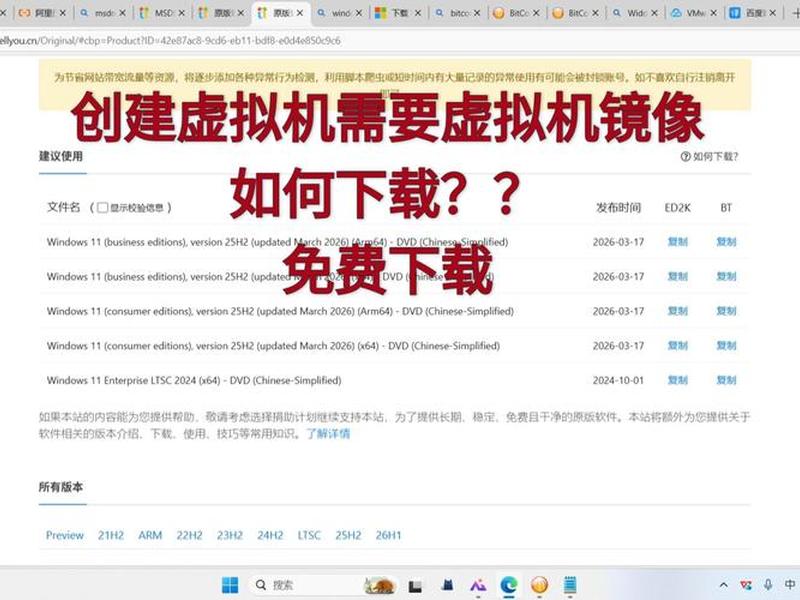Click the taskbar 搜索 search box
The width and height of the screenshot is (800, 600).
321,585
